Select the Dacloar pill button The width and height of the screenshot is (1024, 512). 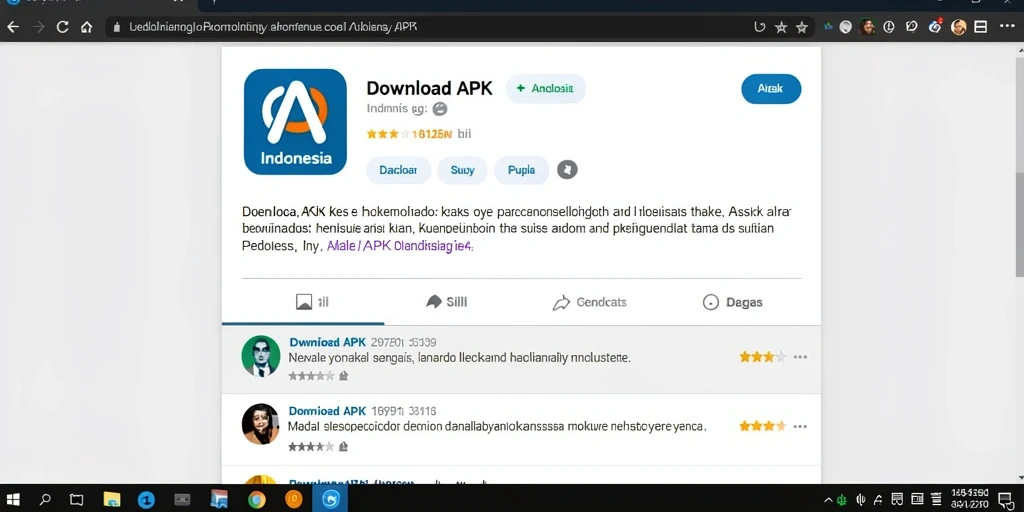pos(398,170)
